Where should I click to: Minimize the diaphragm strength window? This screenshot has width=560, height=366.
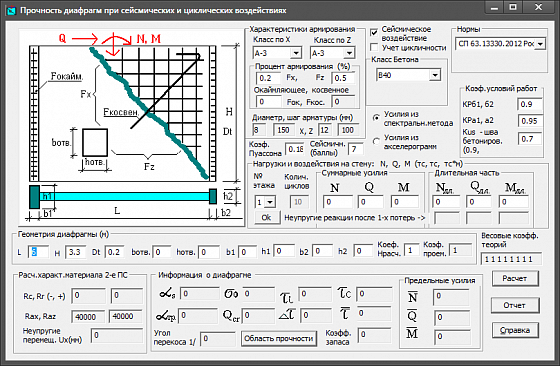point(494,7)
